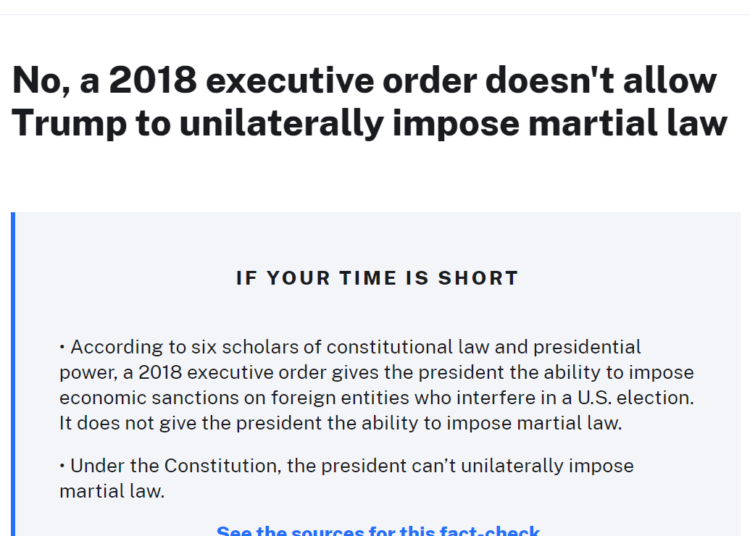Click 'U.S. election' in the summary text
This screenshot has height=536, width=750.
pyautogui.click(x=636, y=398)
